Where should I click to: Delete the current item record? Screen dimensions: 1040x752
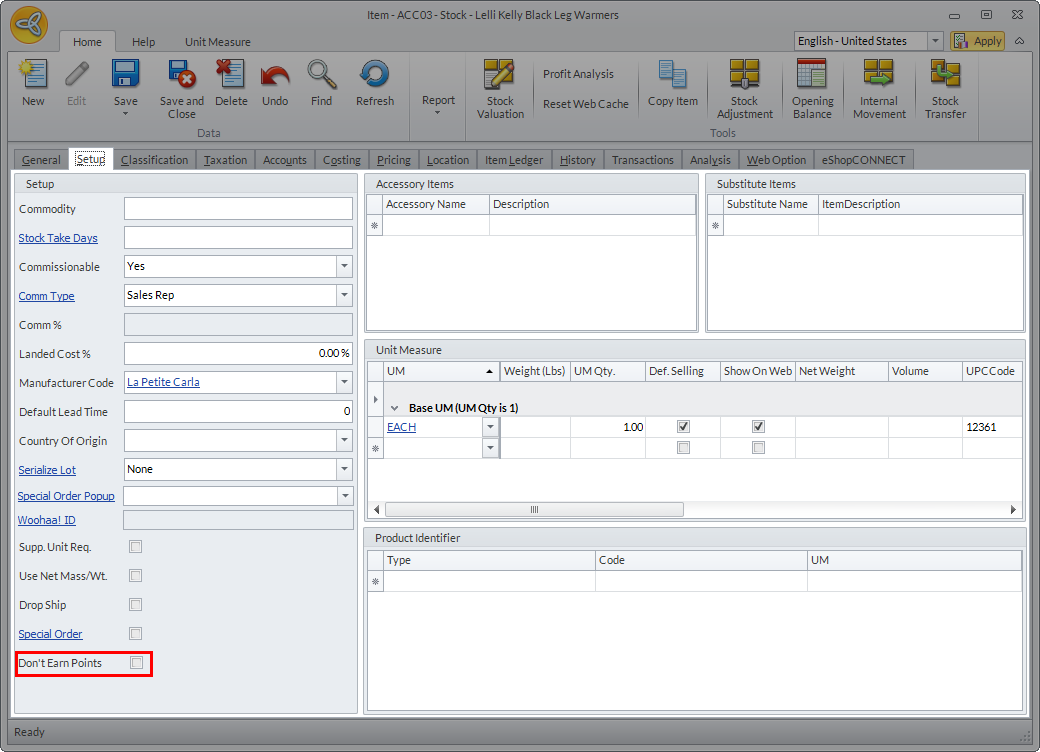tap(231, 82)
